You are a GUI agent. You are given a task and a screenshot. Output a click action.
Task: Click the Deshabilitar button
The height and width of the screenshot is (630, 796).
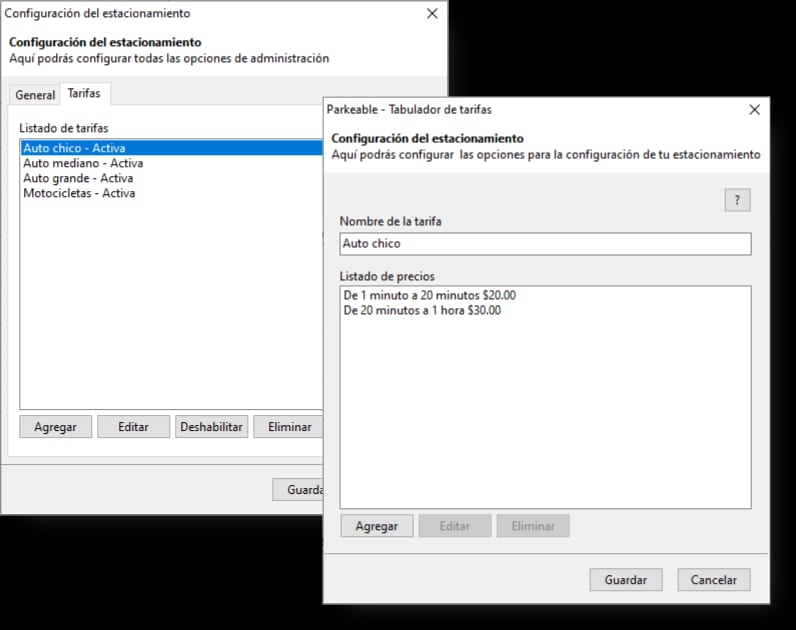(x=212, y=426)
